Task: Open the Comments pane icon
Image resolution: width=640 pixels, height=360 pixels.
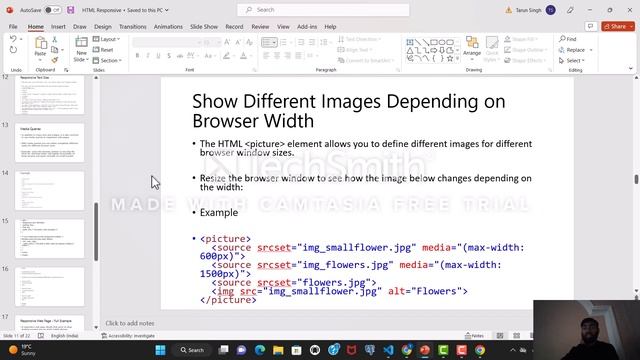Action: (x=590, y=27)
